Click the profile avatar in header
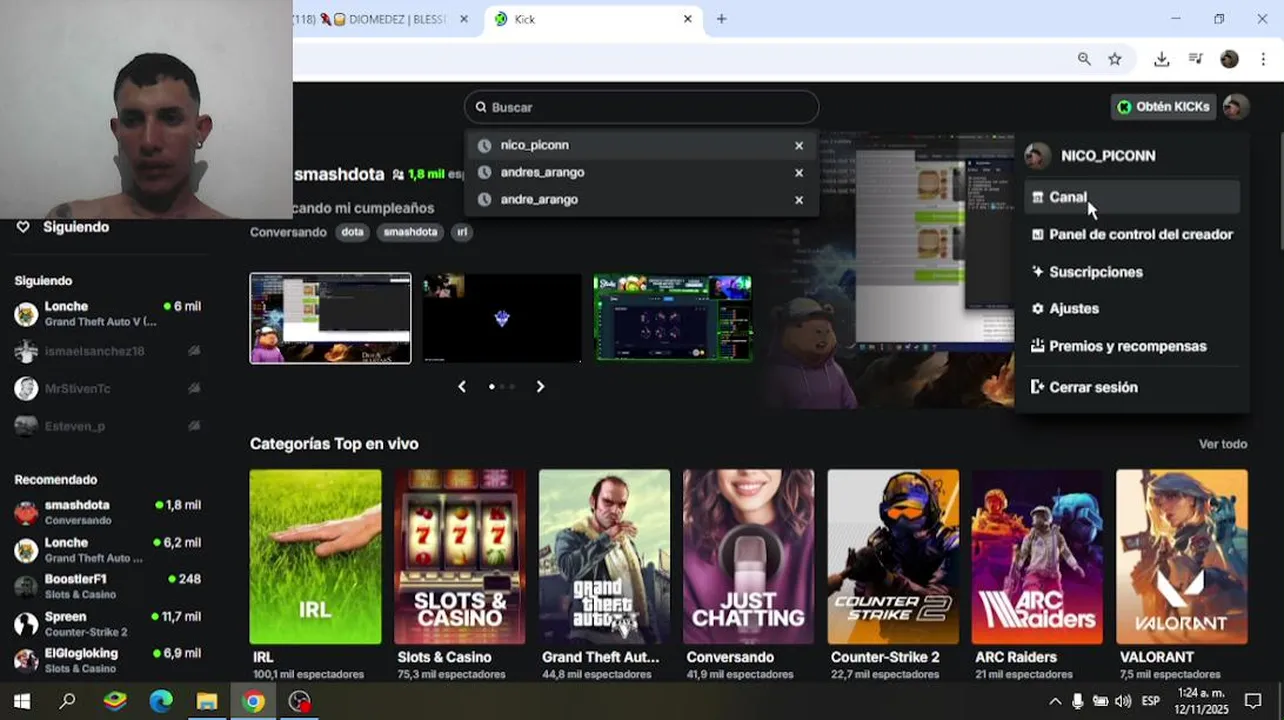This screenshot has height=720, width=1284. [1236, 107]
